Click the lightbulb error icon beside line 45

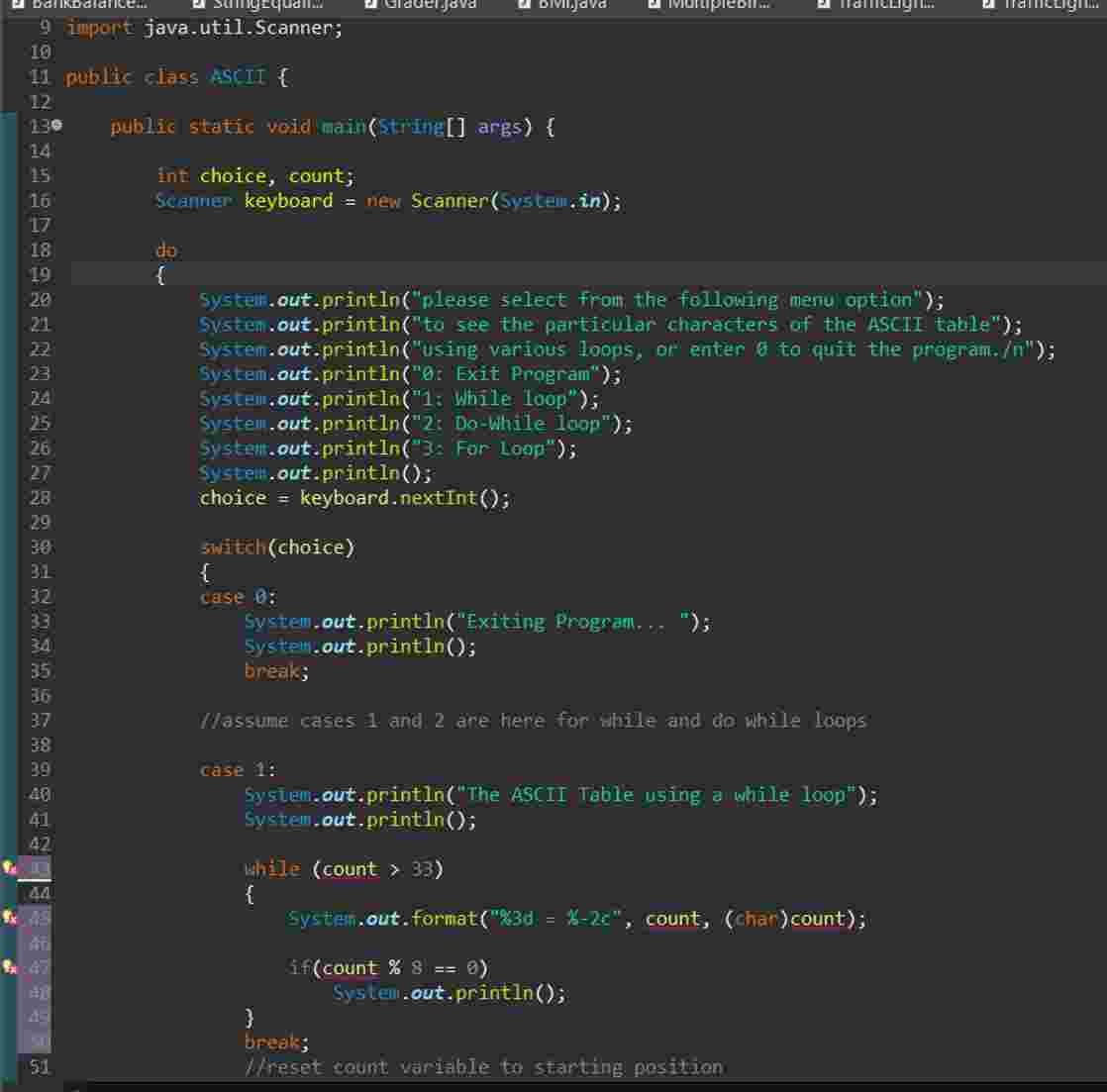click(10, 918)
